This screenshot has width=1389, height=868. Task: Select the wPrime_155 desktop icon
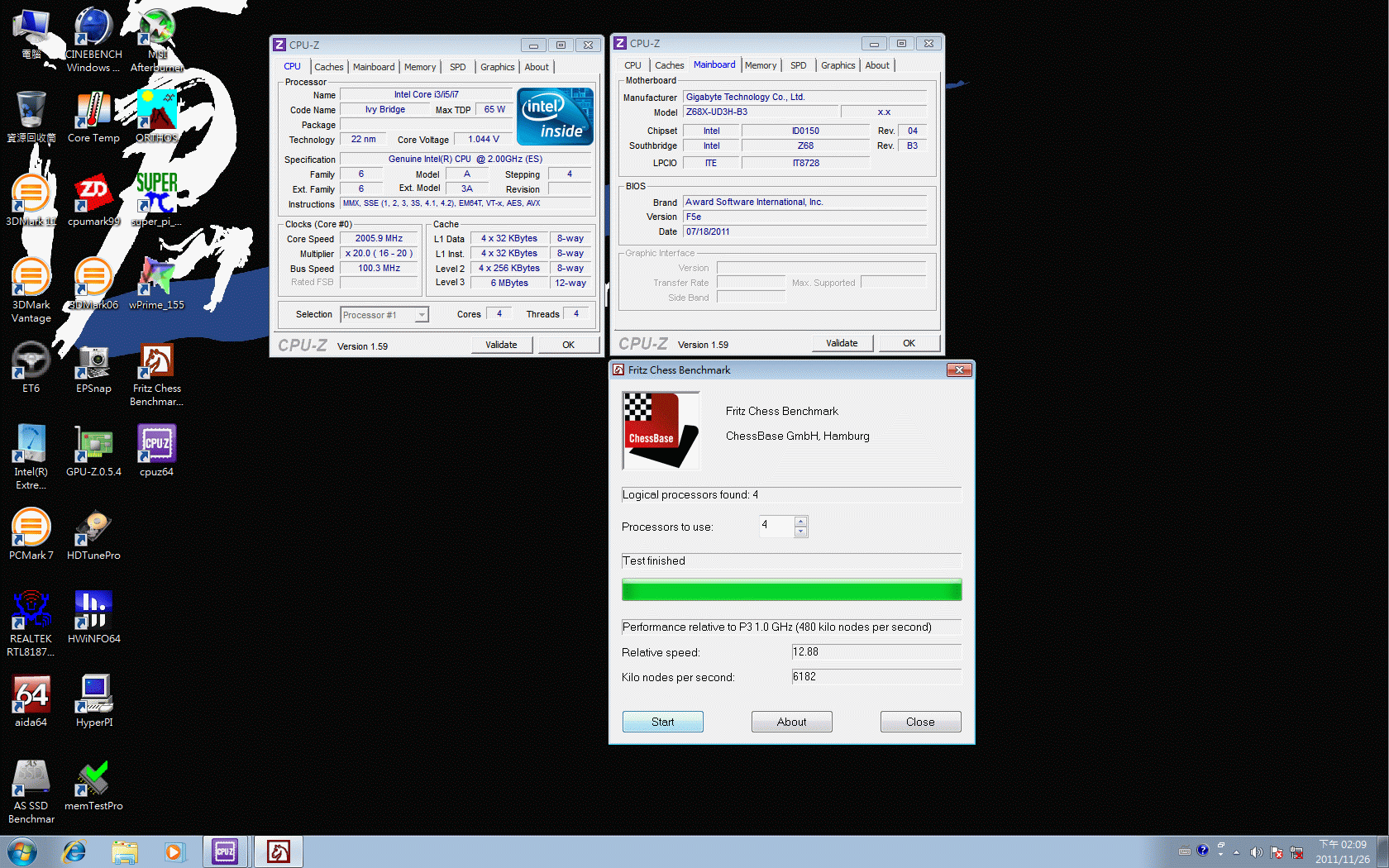pos(156,284)
